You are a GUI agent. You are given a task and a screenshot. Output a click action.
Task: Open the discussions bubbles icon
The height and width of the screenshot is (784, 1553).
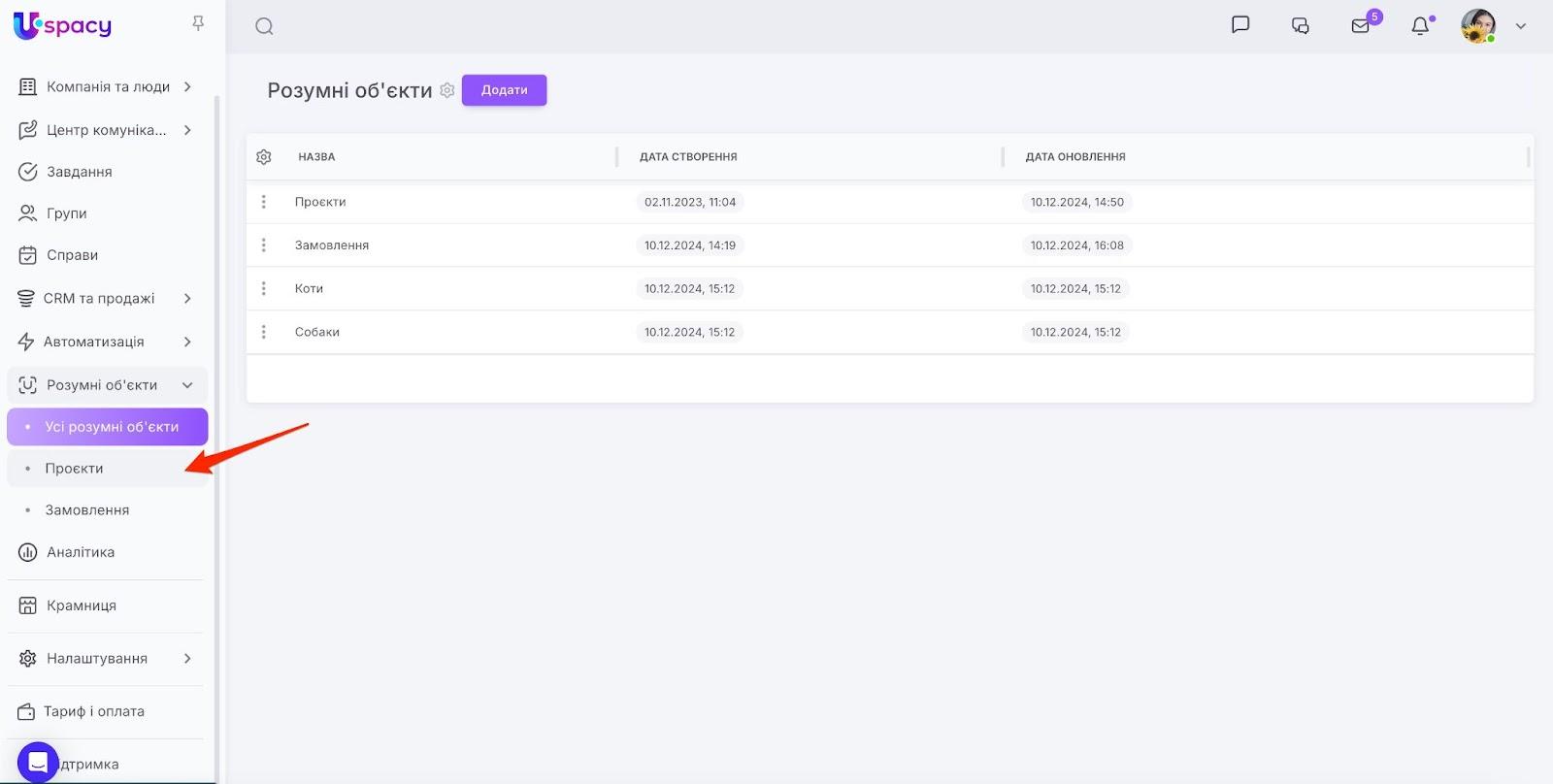pos(1301,26)
